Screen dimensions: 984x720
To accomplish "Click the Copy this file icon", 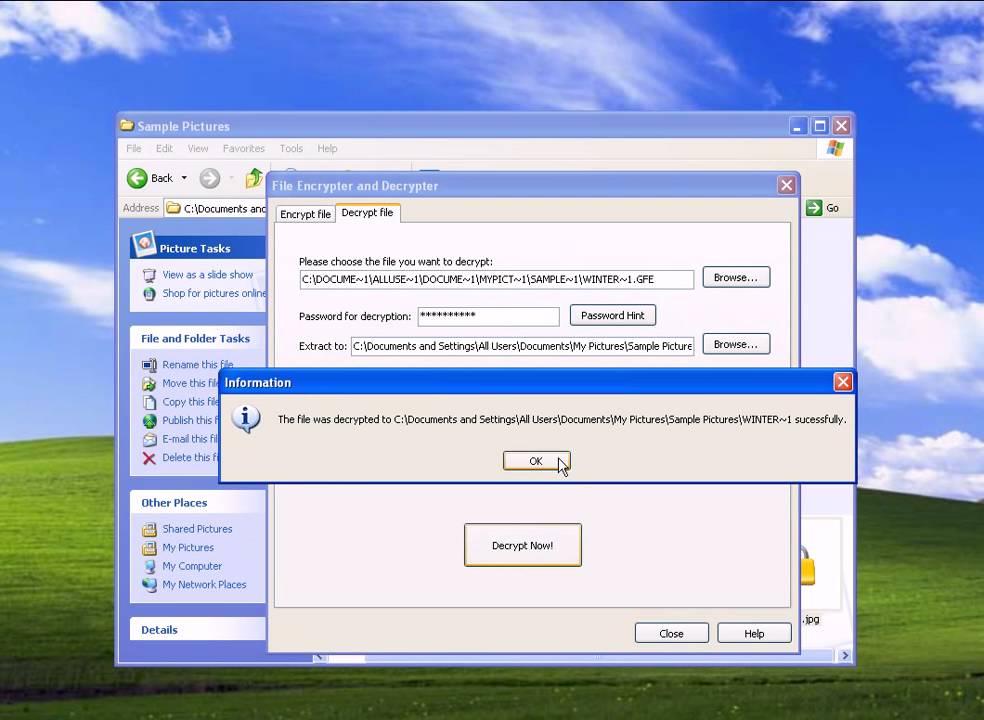I will [149, 402].
